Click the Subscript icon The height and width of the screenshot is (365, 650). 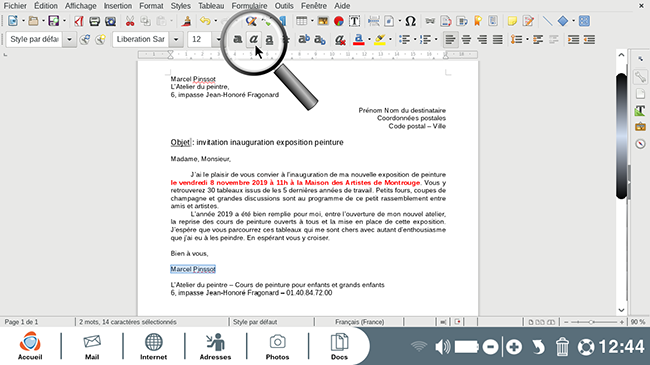[x=320, y=39]
